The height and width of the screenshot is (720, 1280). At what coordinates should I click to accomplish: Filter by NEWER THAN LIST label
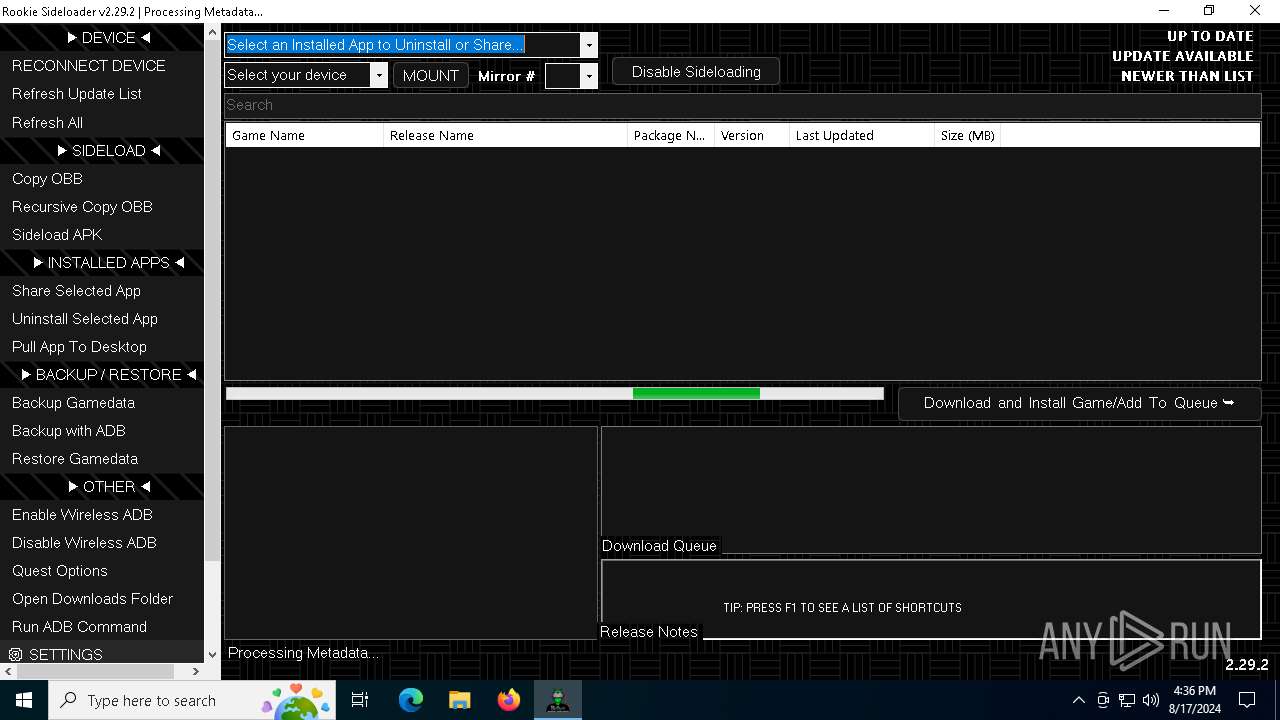coord(1187,76)
